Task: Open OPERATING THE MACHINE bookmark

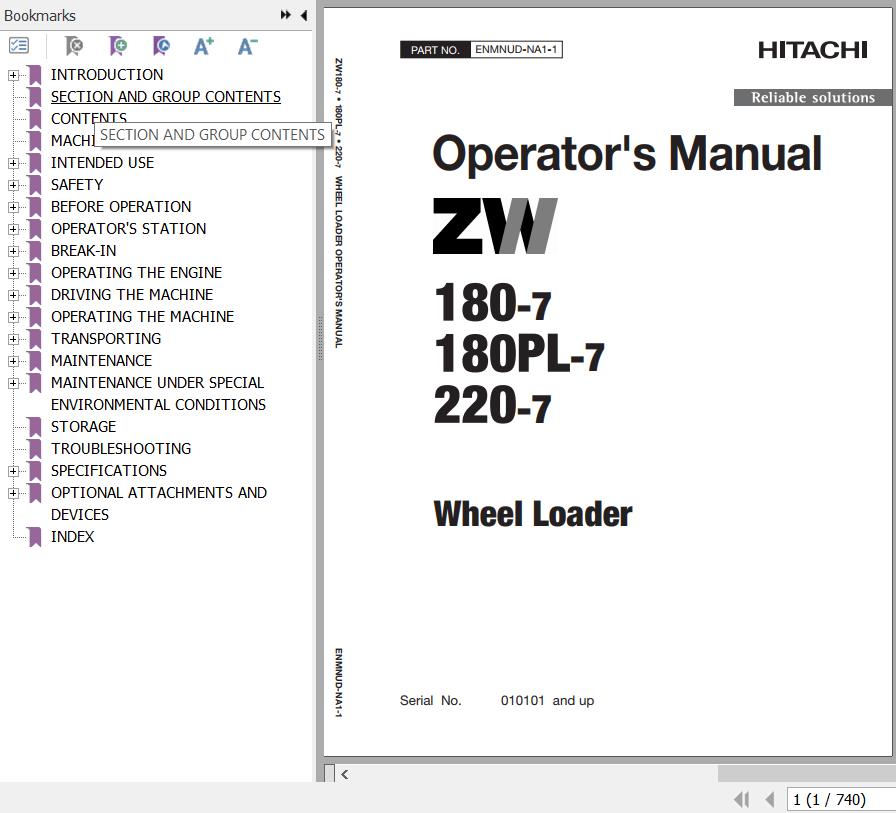Action: pyautogui.click(x=143, y=317)
